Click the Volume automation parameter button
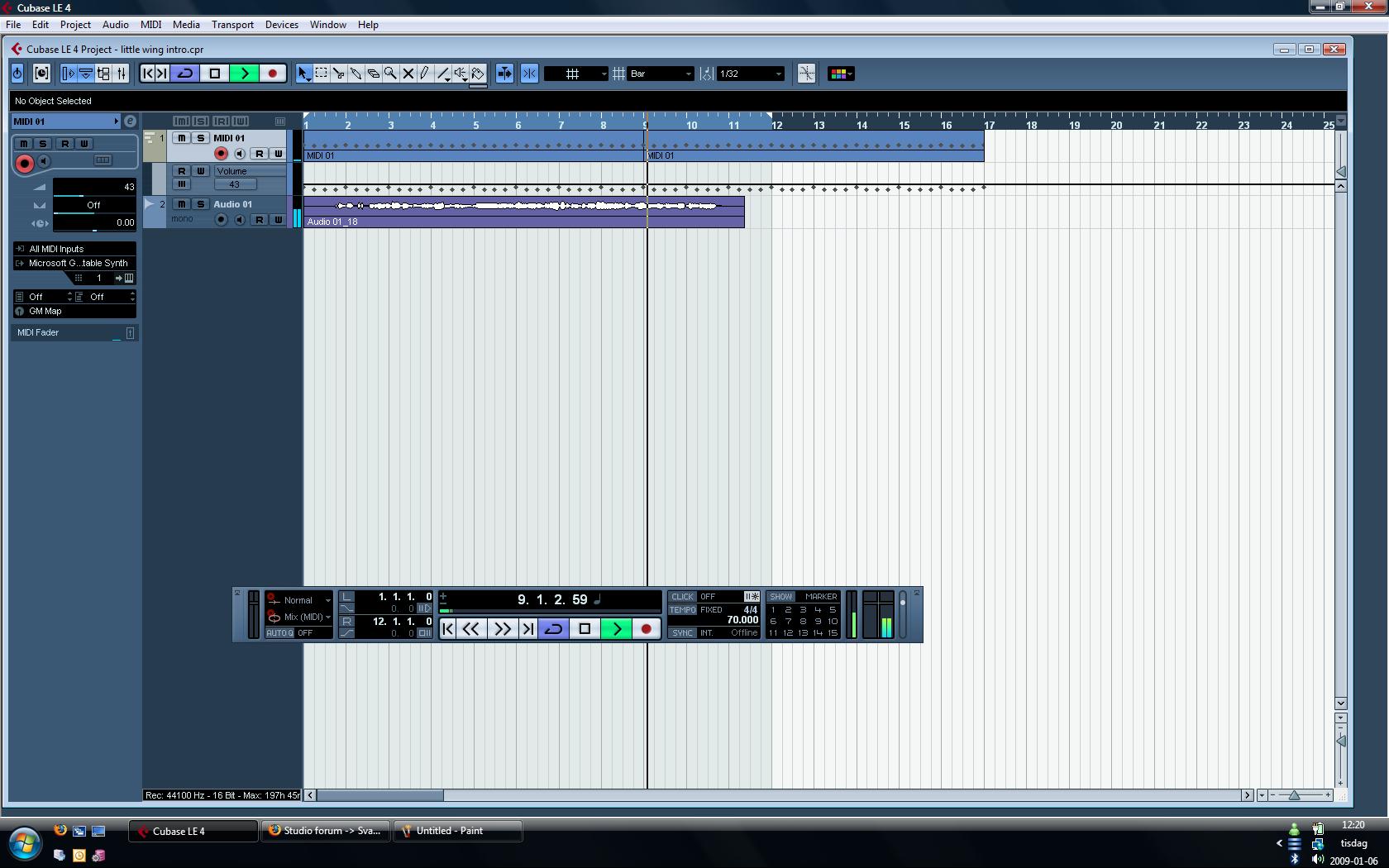1389x868 pixels. coord(250,171)
